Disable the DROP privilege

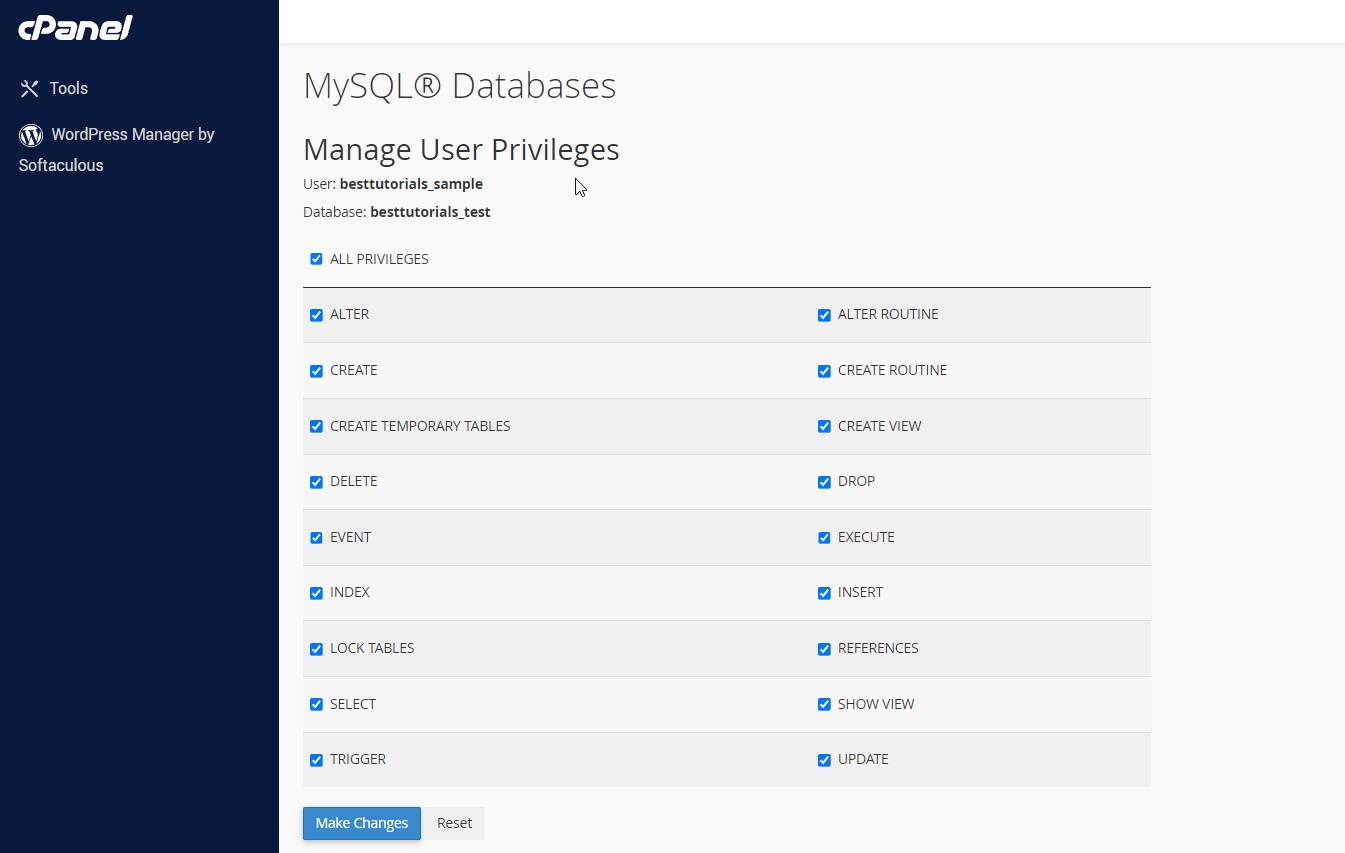point(824,482)
